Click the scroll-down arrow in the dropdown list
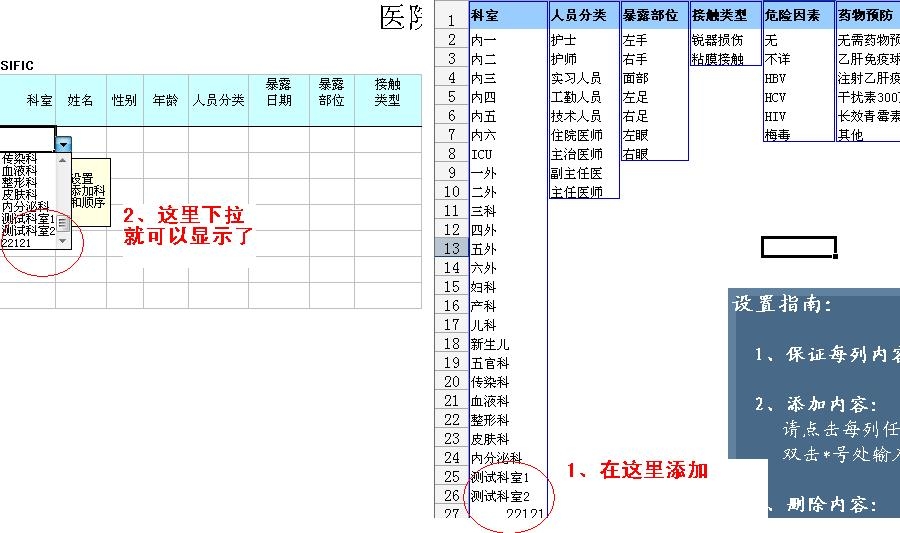Image resolution: width=900 pixels, height=533 pixels. [x=63, y=241]
